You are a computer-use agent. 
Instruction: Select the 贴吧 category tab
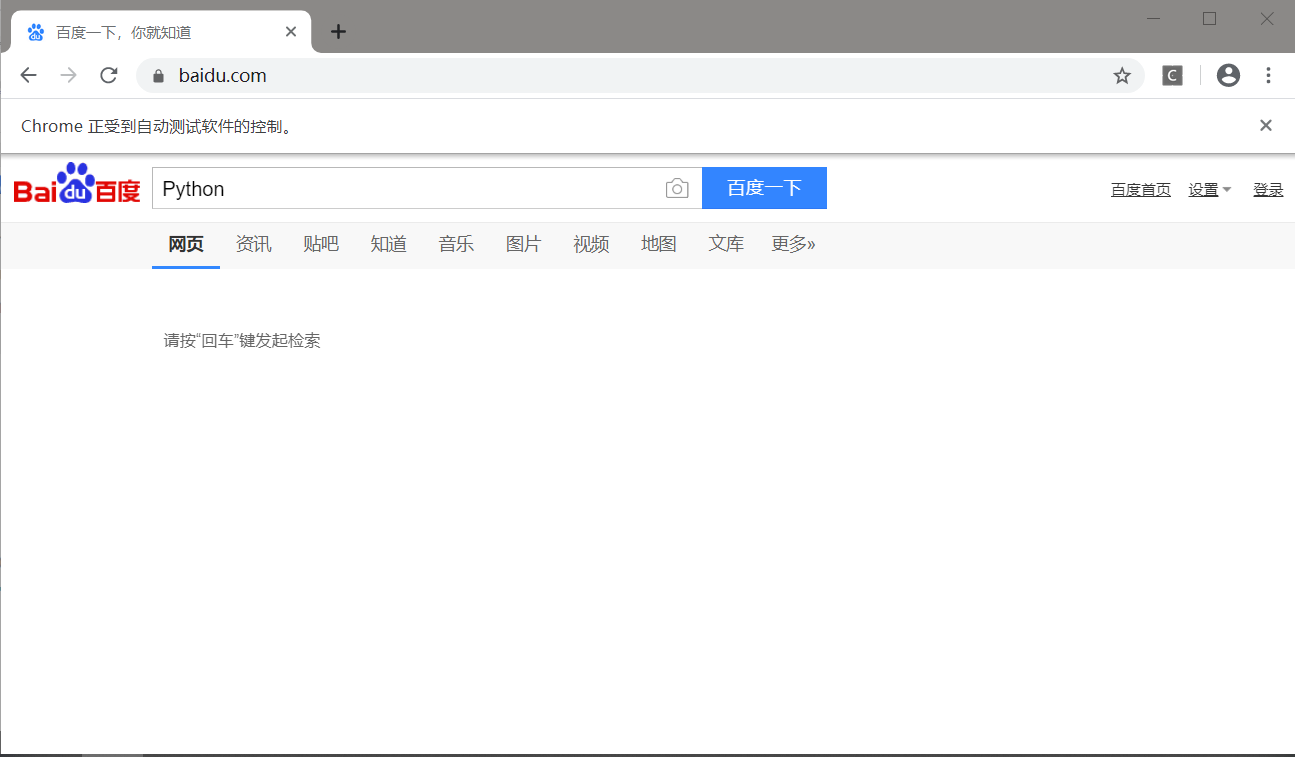click(321, 243)
